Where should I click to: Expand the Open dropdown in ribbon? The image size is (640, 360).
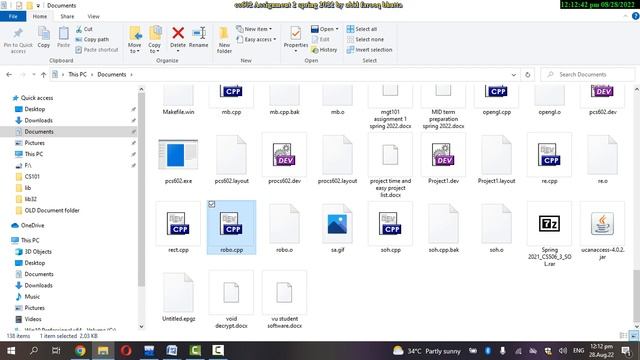(324, 29)
